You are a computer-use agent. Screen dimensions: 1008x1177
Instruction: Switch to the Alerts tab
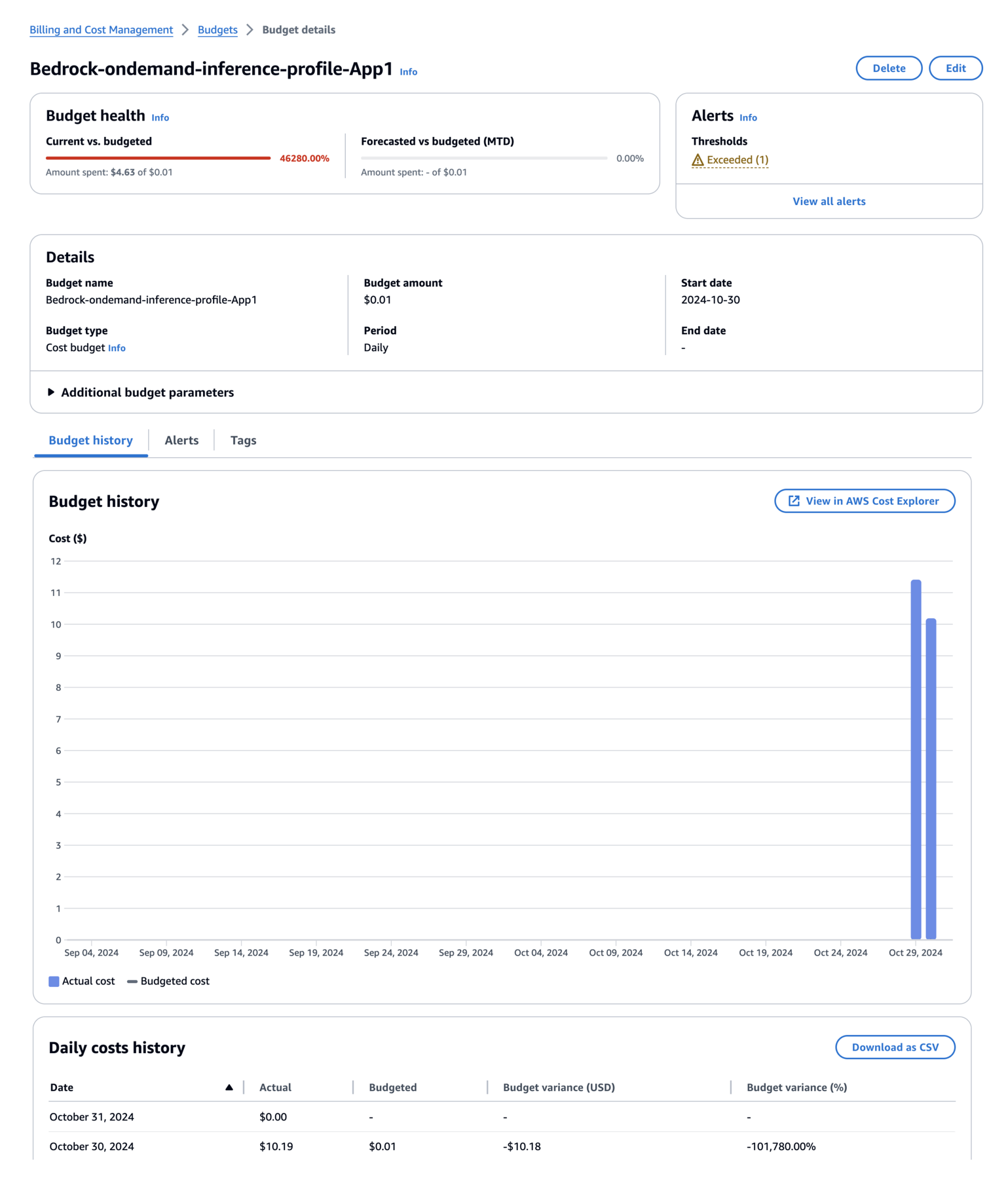181,440
